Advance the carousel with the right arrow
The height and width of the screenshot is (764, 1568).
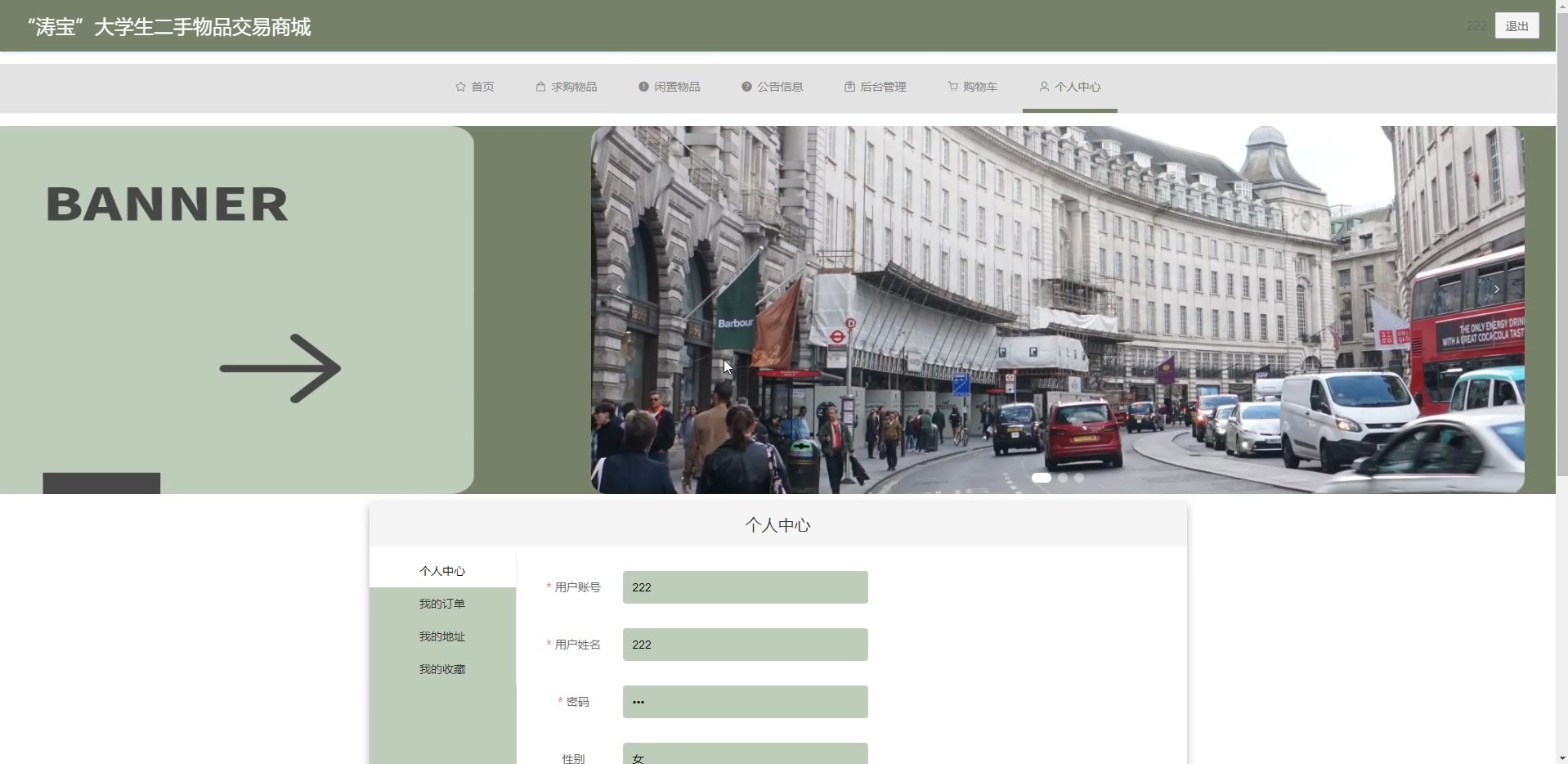[x=1497, y=289]
